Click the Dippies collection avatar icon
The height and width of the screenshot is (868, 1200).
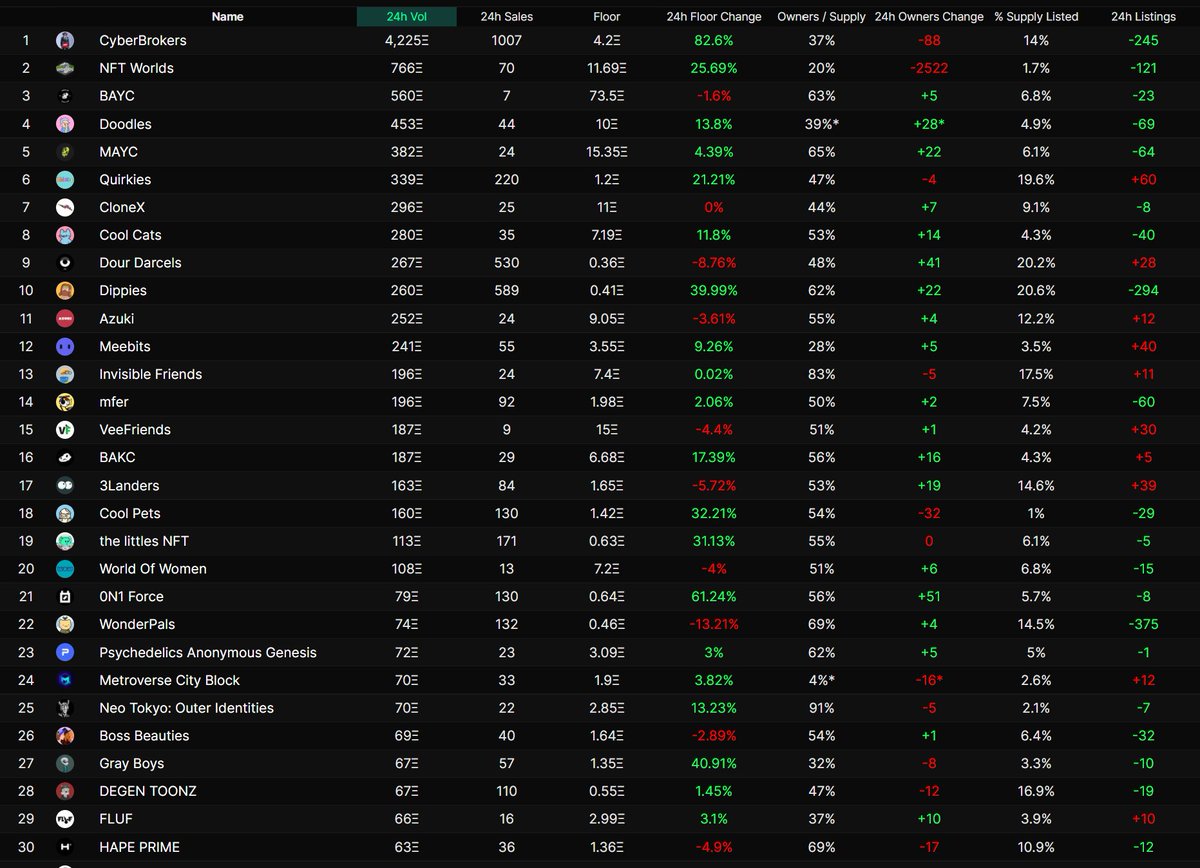[x=65, y=291]
